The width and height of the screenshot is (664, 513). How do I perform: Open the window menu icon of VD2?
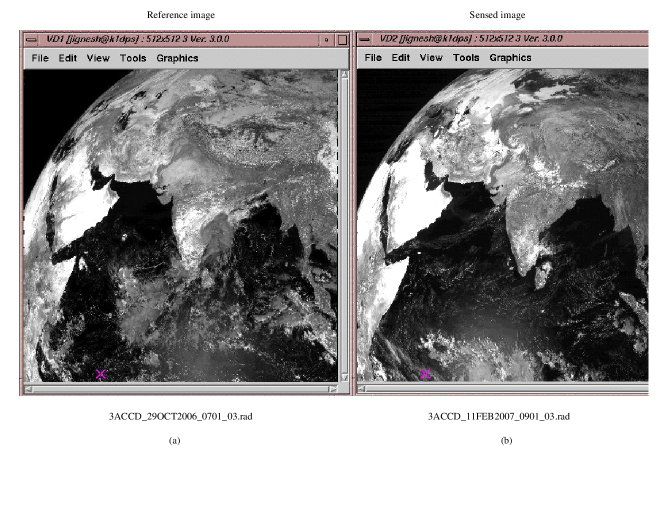point(365,39)
